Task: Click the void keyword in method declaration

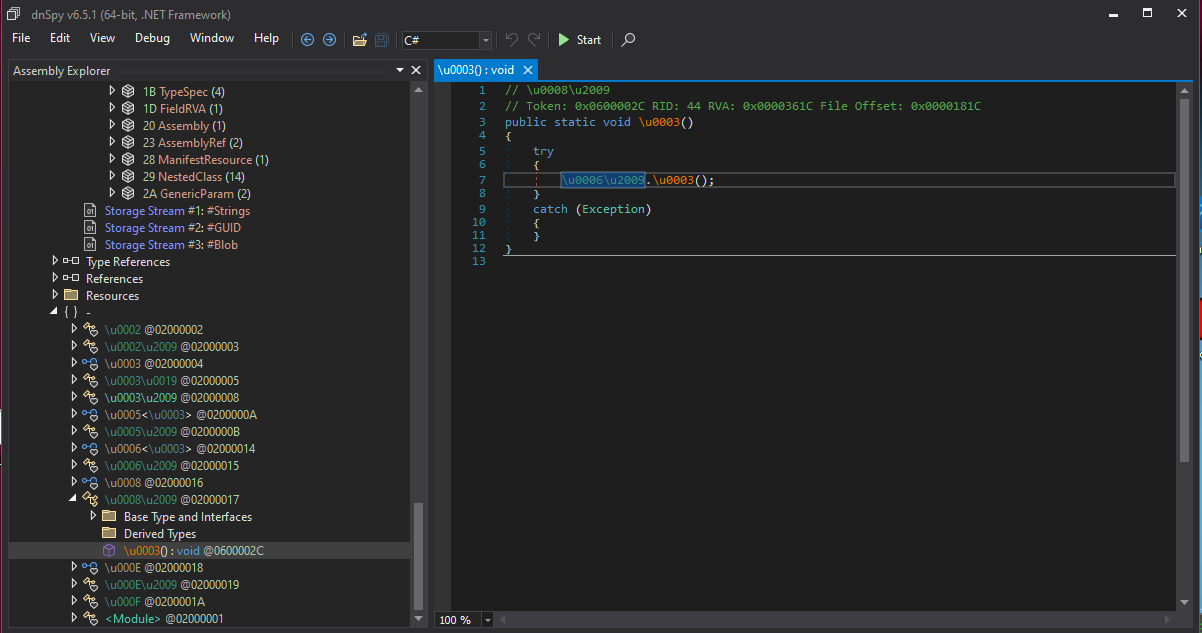Action: pos(617,122)
